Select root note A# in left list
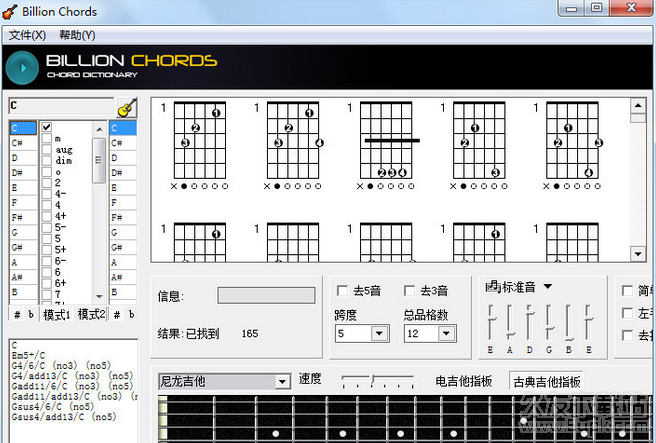This screenshot has width=656, height=443. click(23, 277)
